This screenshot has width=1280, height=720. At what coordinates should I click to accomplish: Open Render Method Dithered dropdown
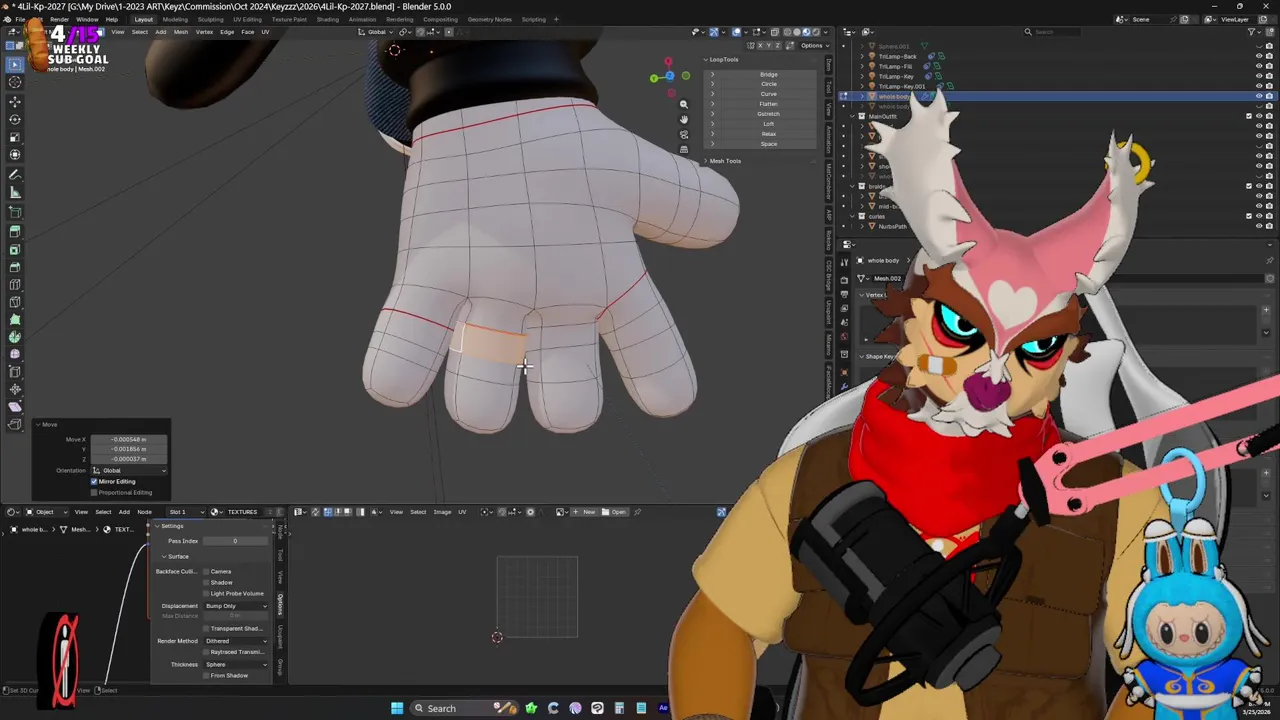pos(236,640)
